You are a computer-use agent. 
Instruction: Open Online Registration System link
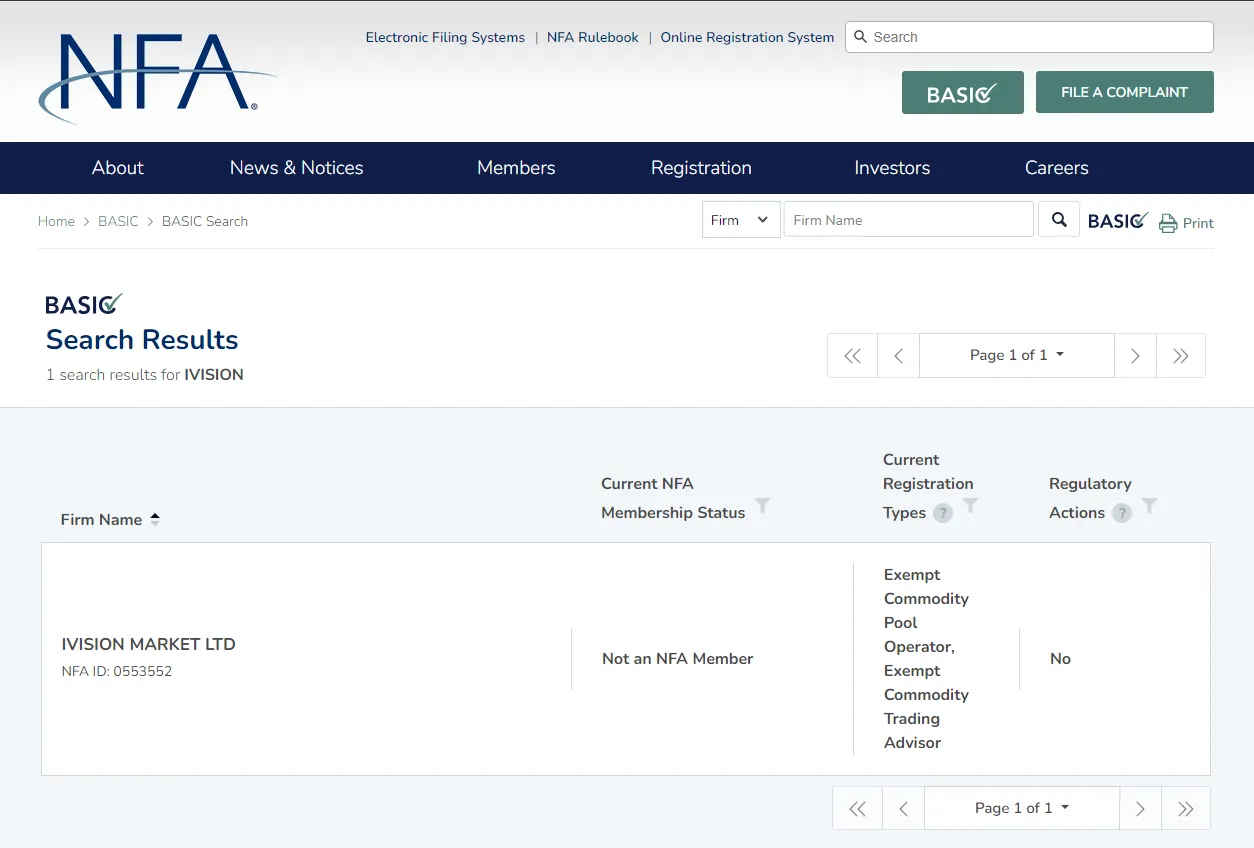(747, 37)
